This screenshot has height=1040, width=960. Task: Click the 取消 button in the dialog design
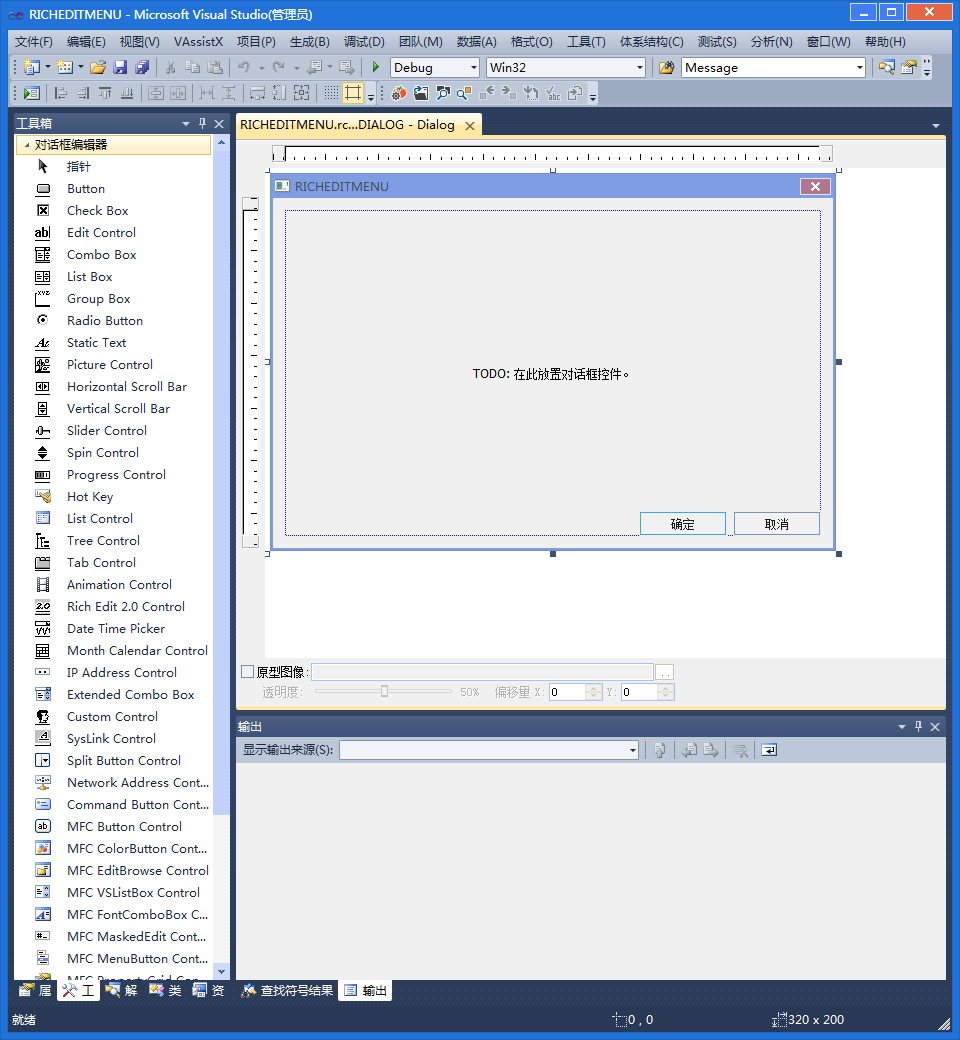[x=777, y=524]
